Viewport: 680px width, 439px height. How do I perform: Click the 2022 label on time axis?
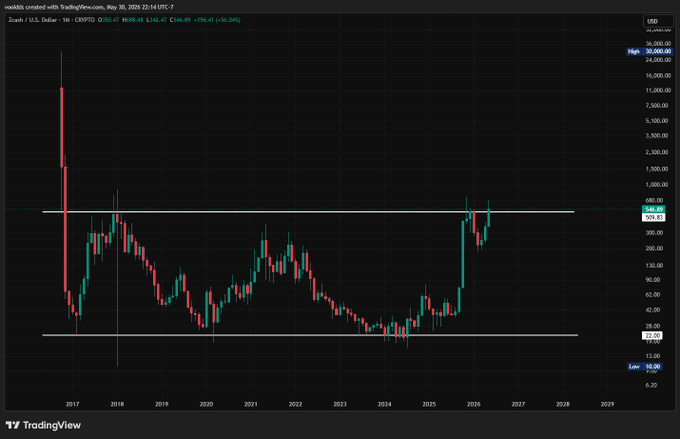295,404
